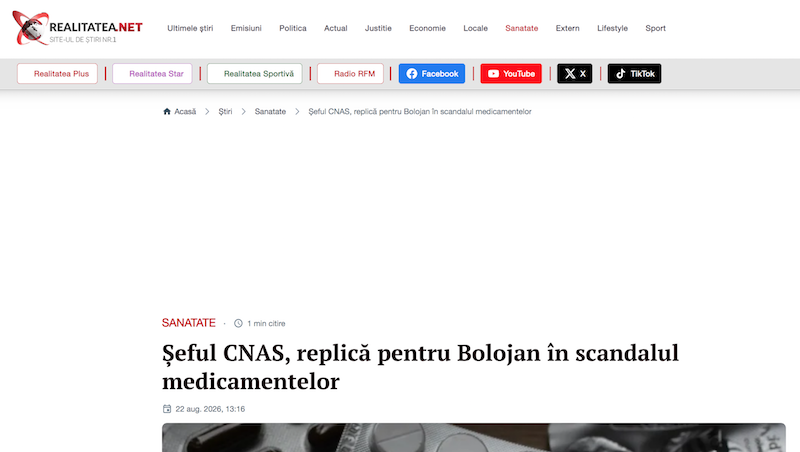Go to the Politica section
Screen dimensions: 800x452
(293, 28)
